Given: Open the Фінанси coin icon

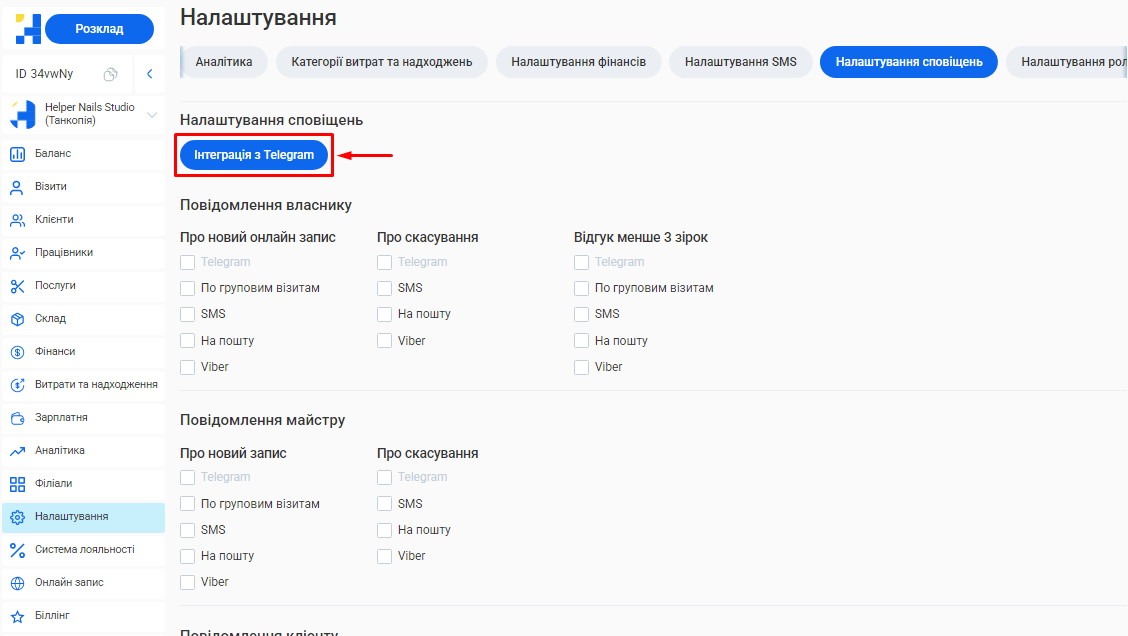Looking at the screenshot, I should [x=17, y=352].
